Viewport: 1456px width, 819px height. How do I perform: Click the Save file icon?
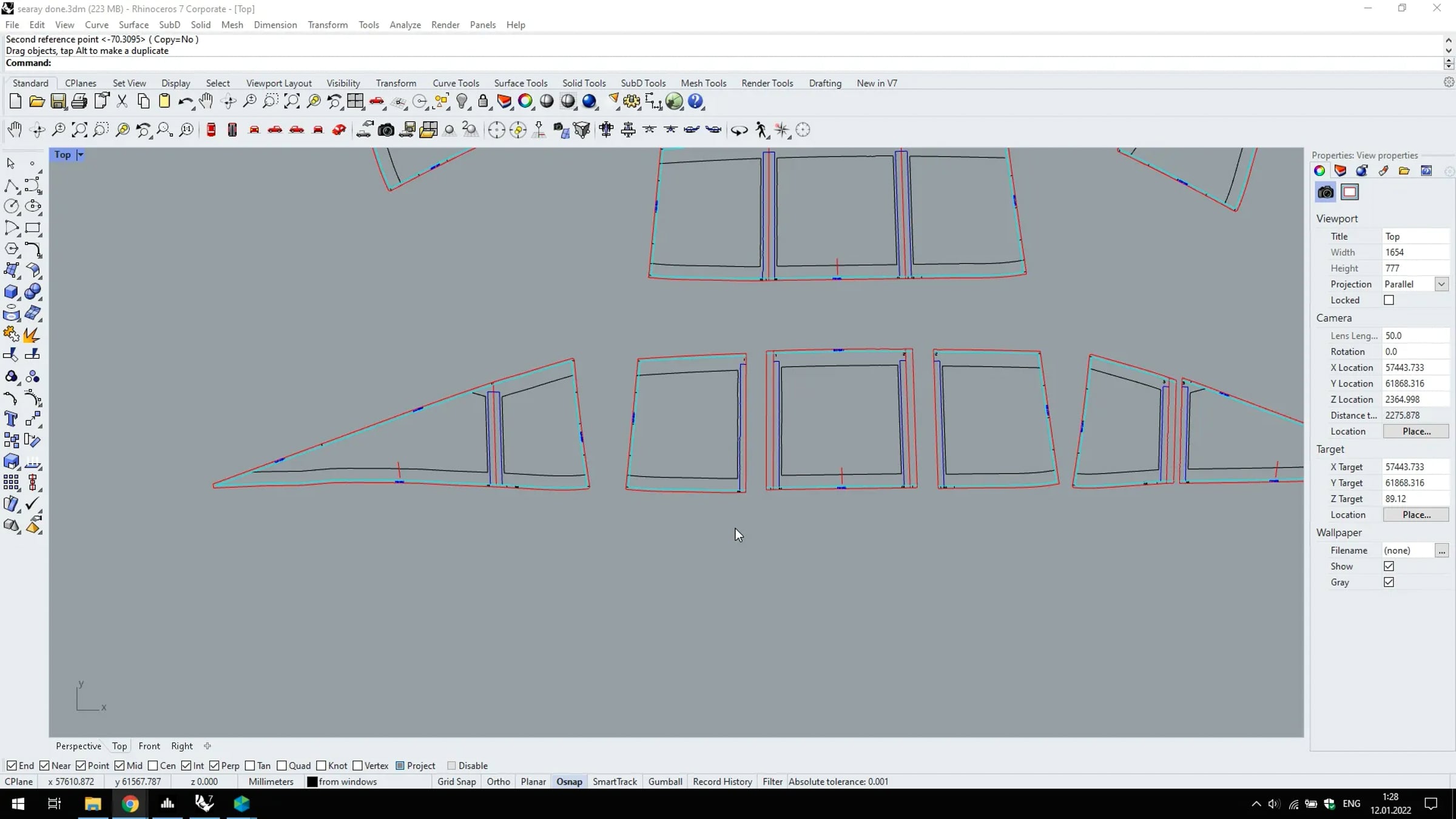click(58, 101)
